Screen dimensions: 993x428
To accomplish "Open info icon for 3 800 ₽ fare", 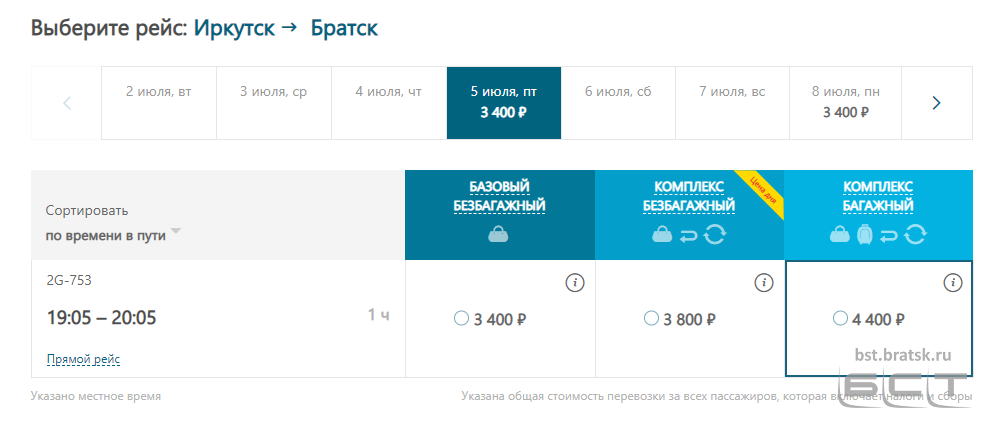I will coord(764,283).
